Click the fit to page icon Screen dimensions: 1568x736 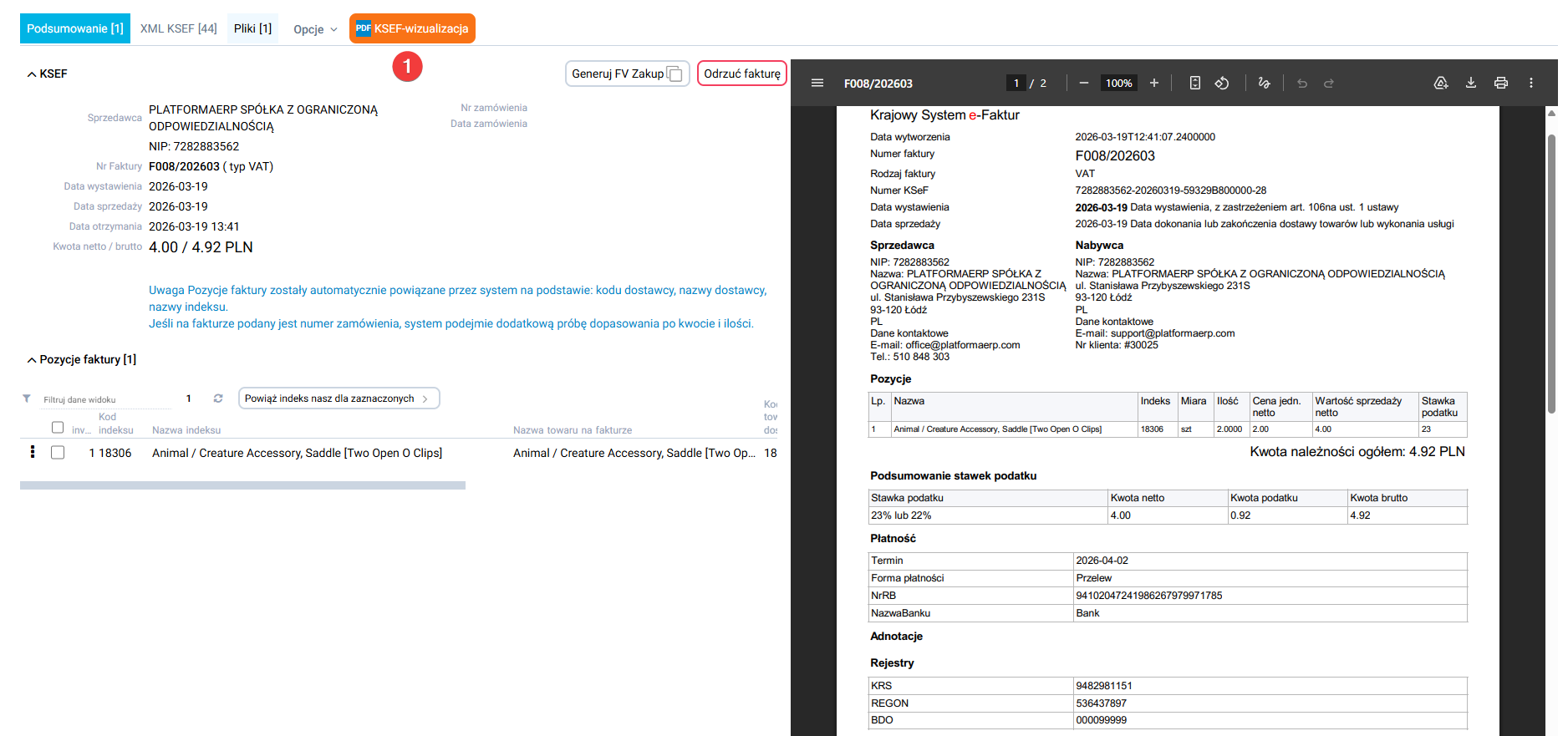1194,83
